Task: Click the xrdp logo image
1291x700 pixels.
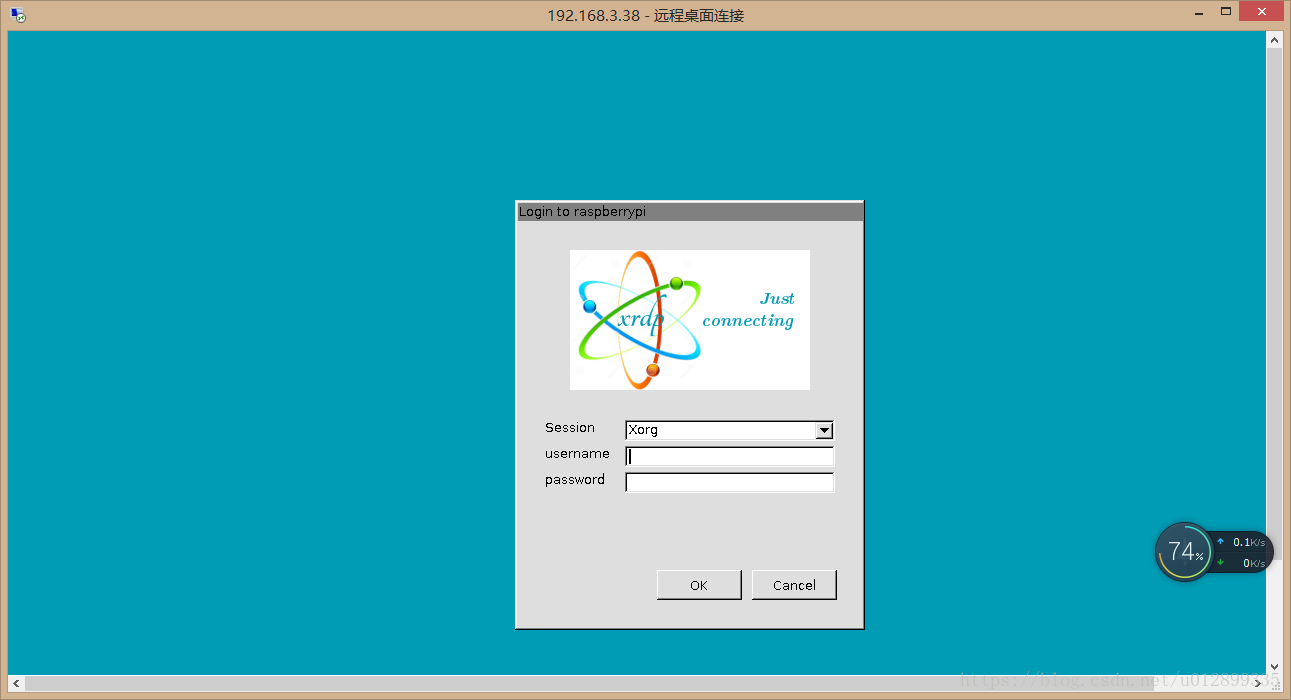Action: click(690, 320)
